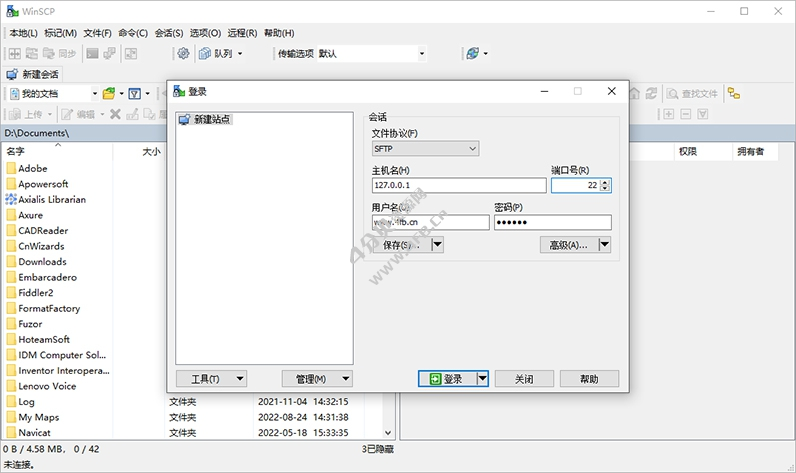The image size is (796, 473).
Task: Open the 文件协议 SFTP protocol dropdown
Action: [425, 149]
